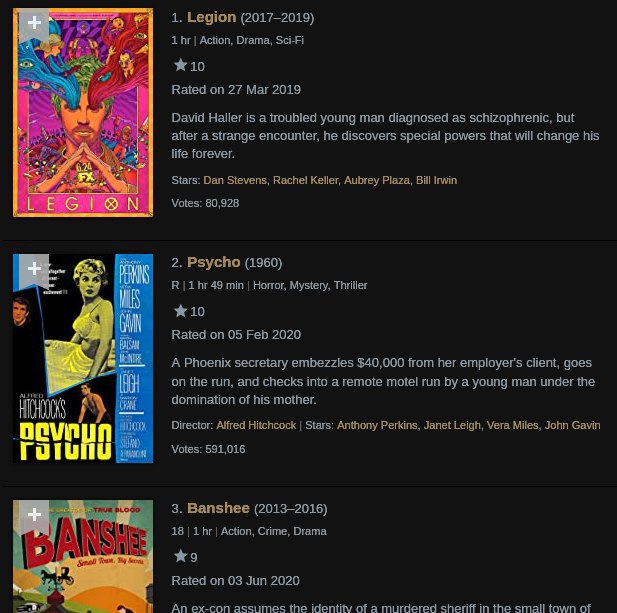Open the Banshee title link
The width and height of the screenshot is (617, 613).
218,508
